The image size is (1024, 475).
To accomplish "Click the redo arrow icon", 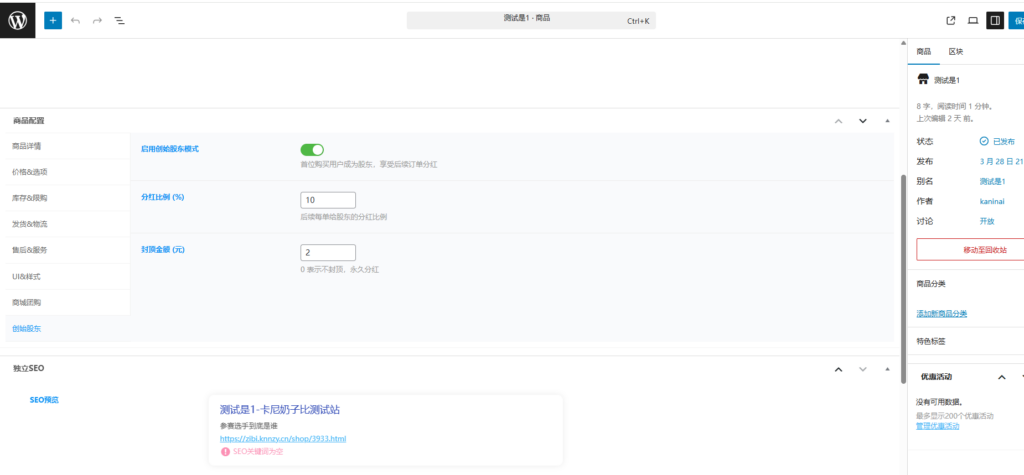I will pos(97,20).
